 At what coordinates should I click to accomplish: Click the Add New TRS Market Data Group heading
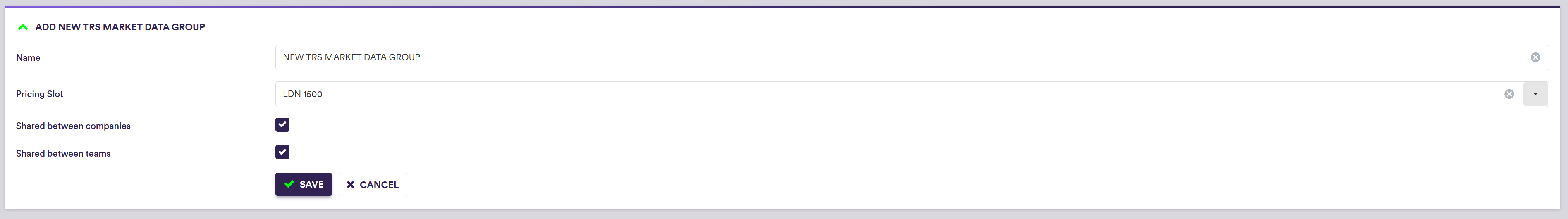120,27
